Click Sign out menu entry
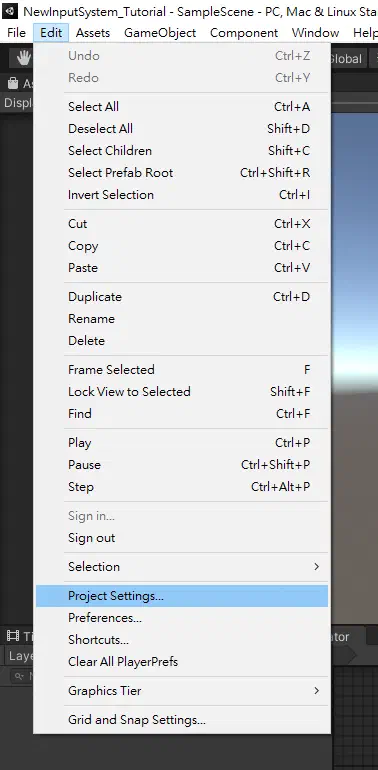 click(182, 538)
